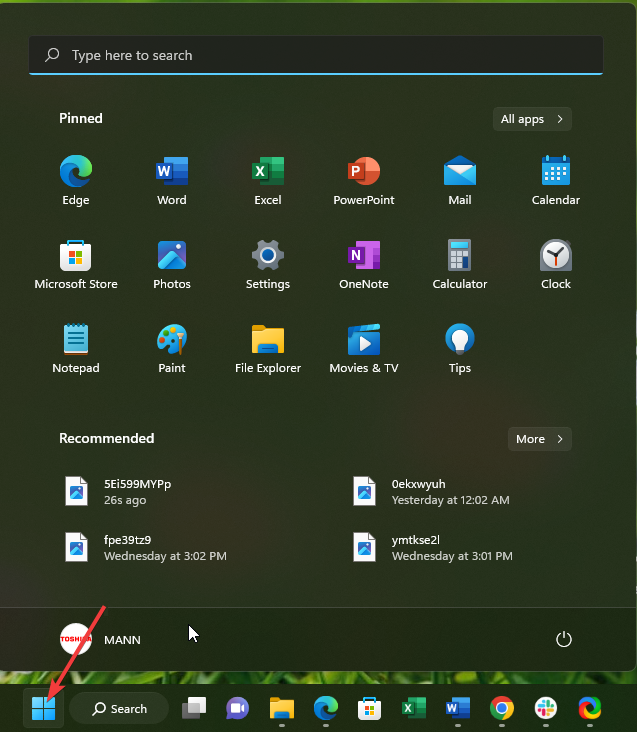Open File Explorer from the taskbar

tap(281, 708)
